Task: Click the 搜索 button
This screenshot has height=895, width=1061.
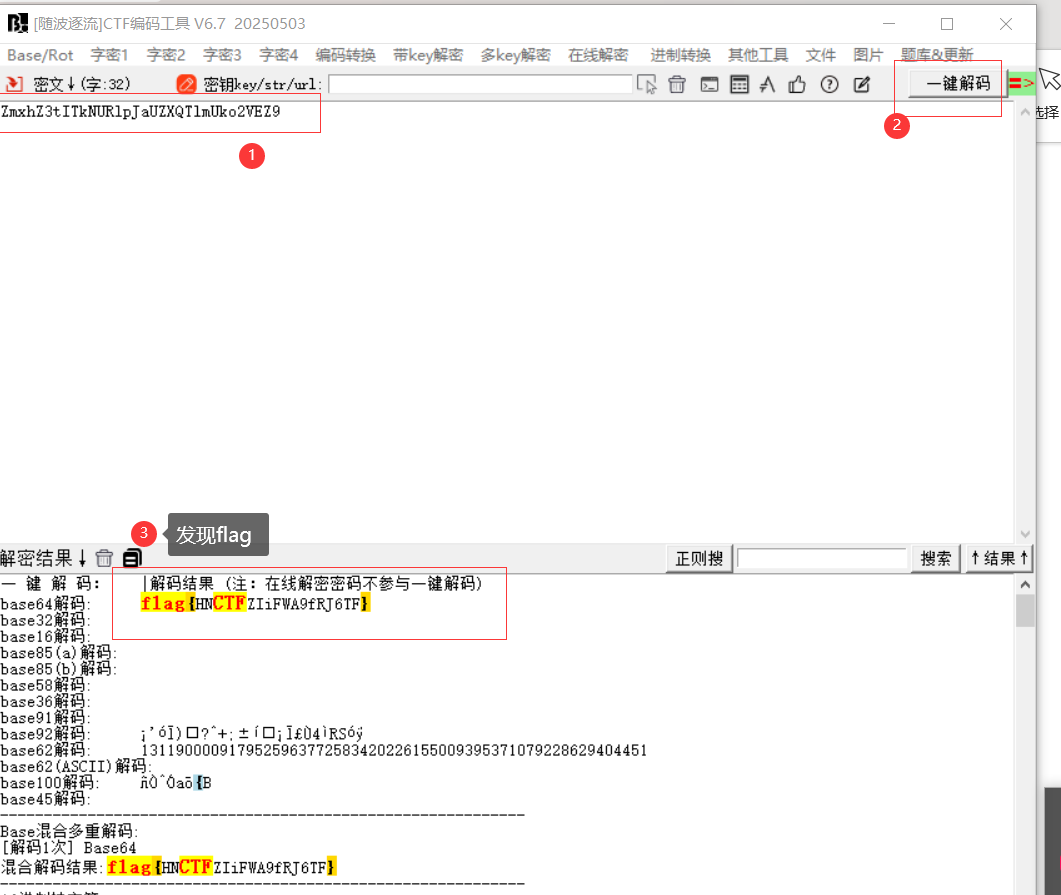Action: pyautogui.click(x=936, y=559)
